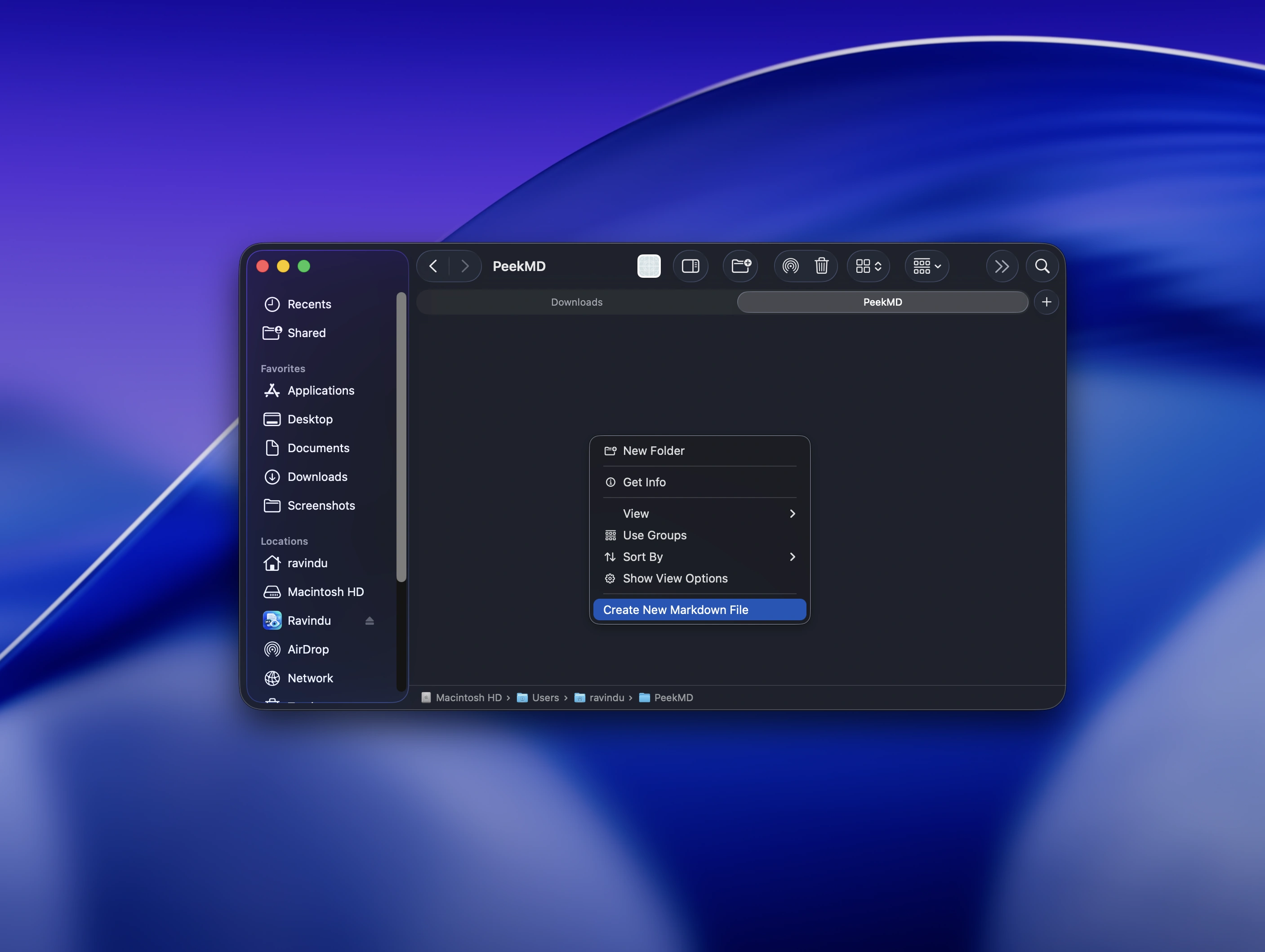Open the Sort By submenu
This screenshot has height=952, width=1265.
[699, 557]
